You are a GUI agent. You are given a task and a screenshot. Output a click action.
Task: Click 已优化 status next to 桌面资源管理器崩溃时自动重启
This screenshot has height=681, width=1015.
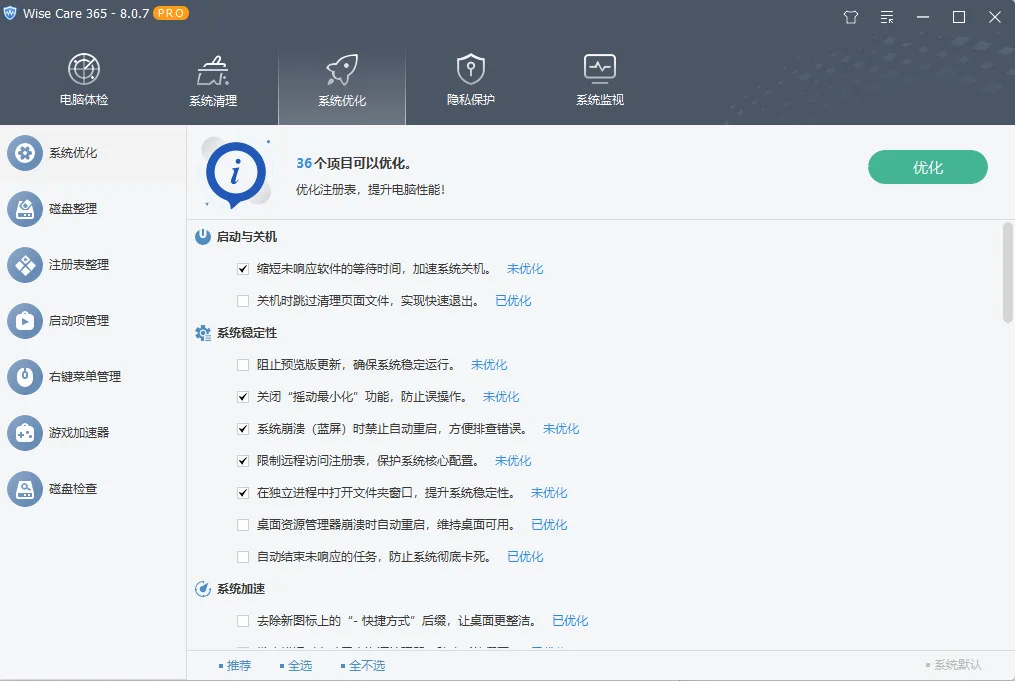(549, 524)
